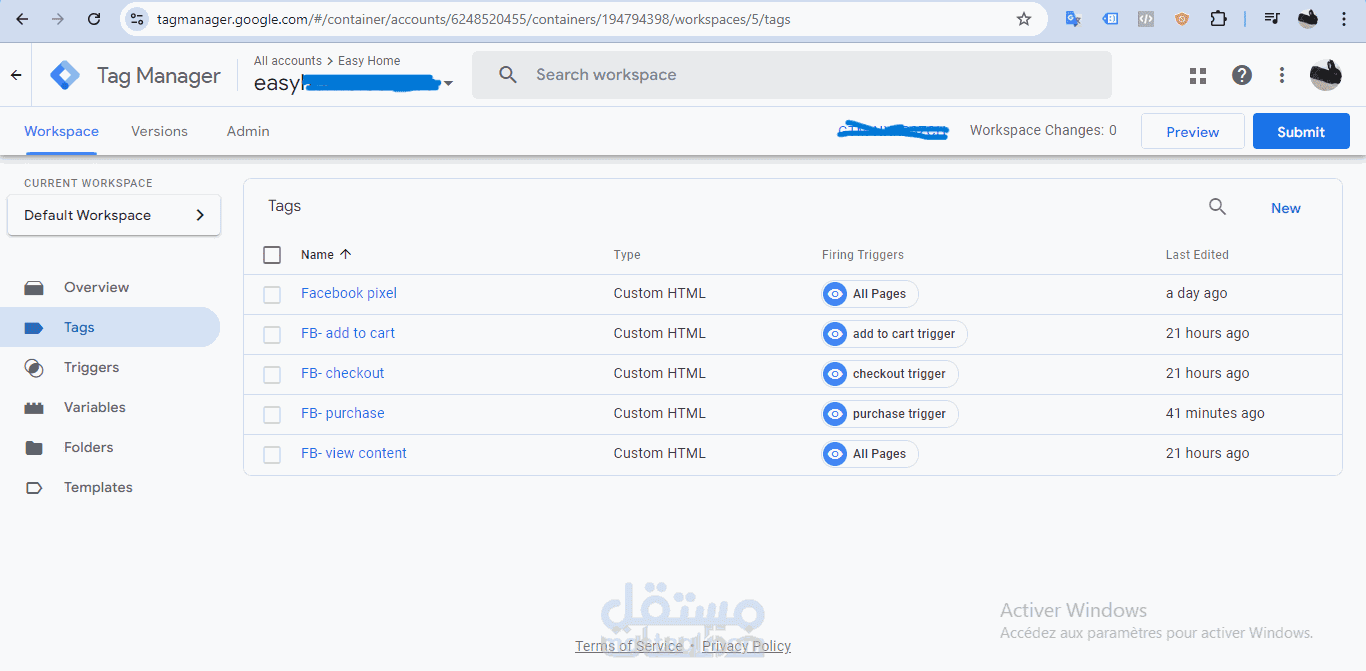Image resolution: width=1366 pixels, height=671 pixels.
Task: Click the Submit button
Action: [1301, 131]
